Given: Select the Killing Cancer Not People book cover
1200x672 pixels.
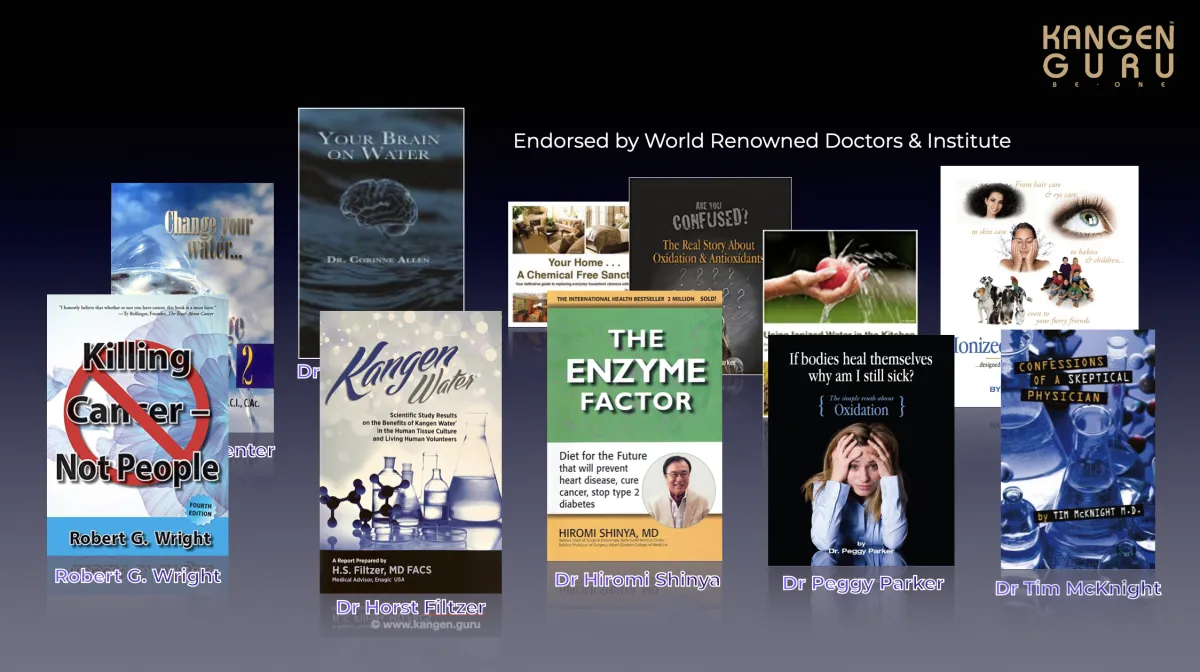Looking at the screenshot, I should [138, 425].
